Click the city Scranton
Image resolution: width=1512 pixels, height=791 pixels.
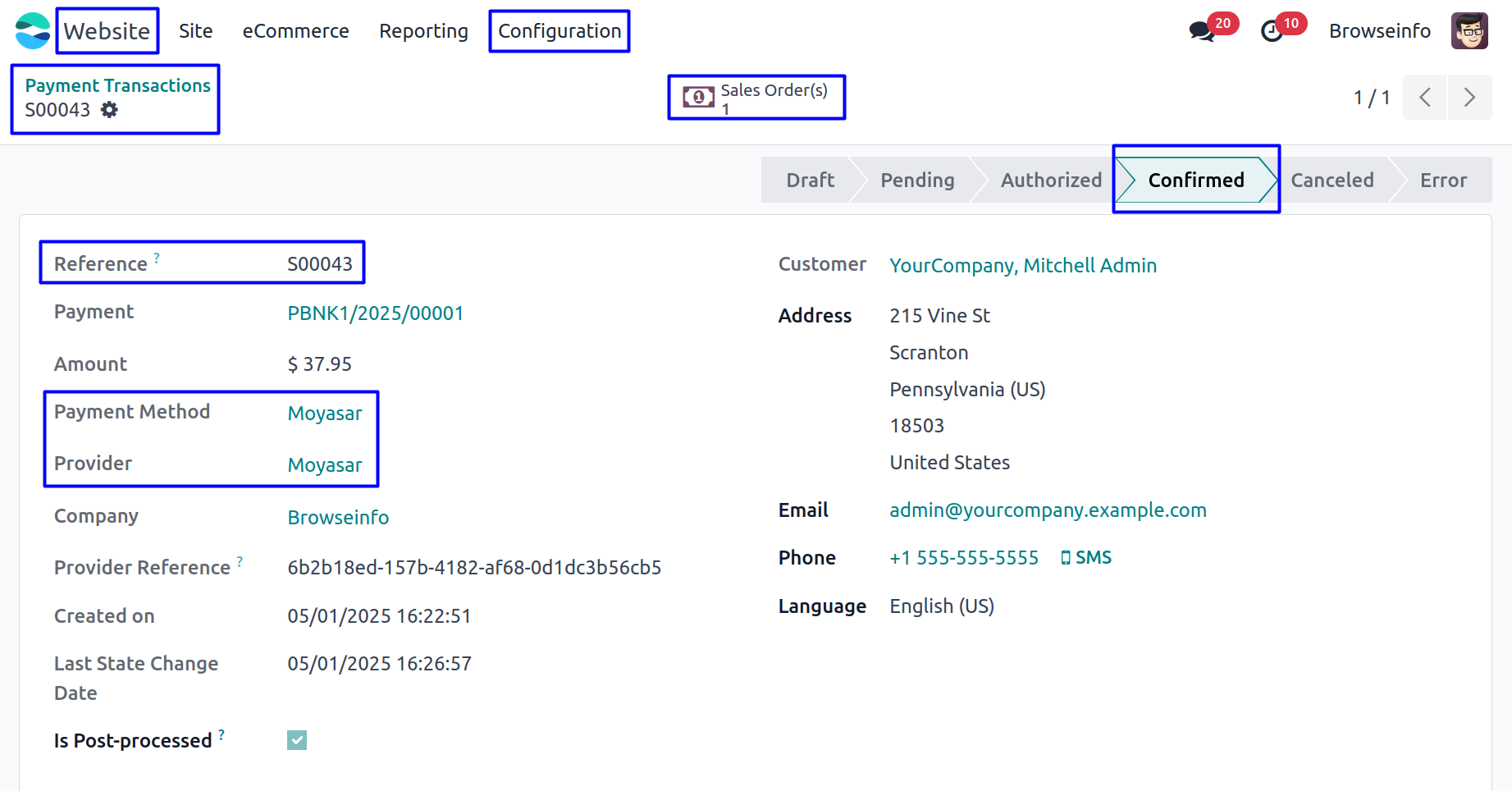929,353
